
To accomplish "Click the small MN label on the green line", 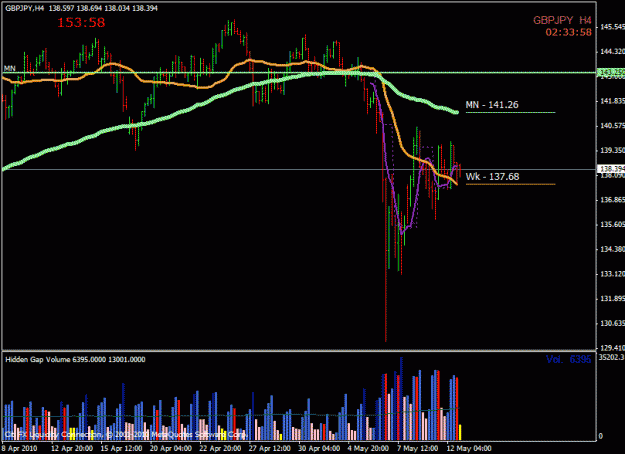I will (10, 69).
